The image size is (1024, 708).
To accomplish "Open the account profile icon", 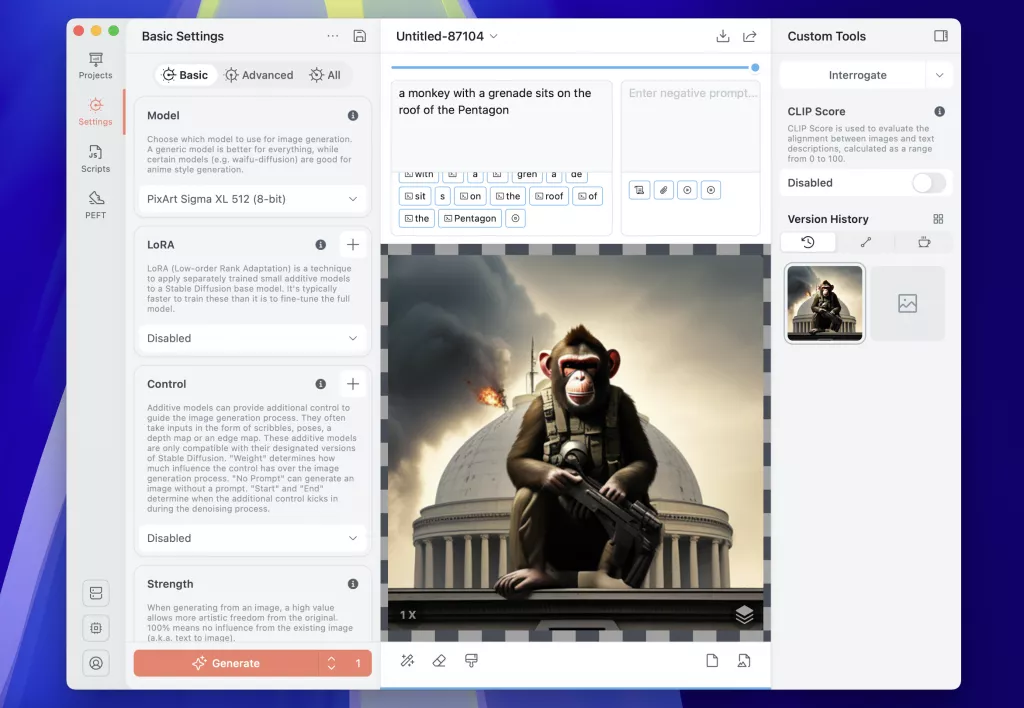I will [x=96, y=663].
